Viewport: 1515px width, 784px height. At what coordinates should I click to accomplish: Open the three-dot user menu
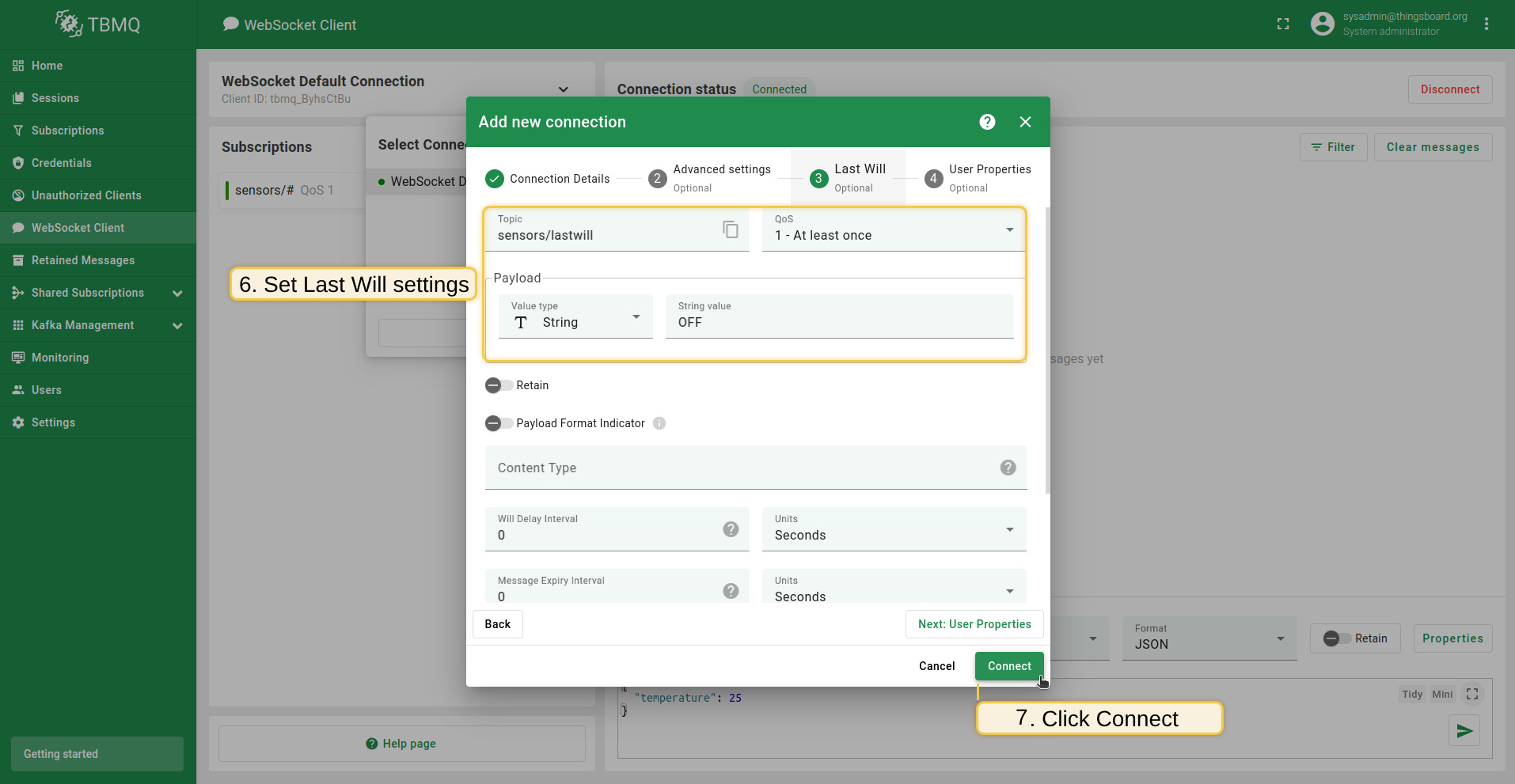click(x=1487, y=25)
